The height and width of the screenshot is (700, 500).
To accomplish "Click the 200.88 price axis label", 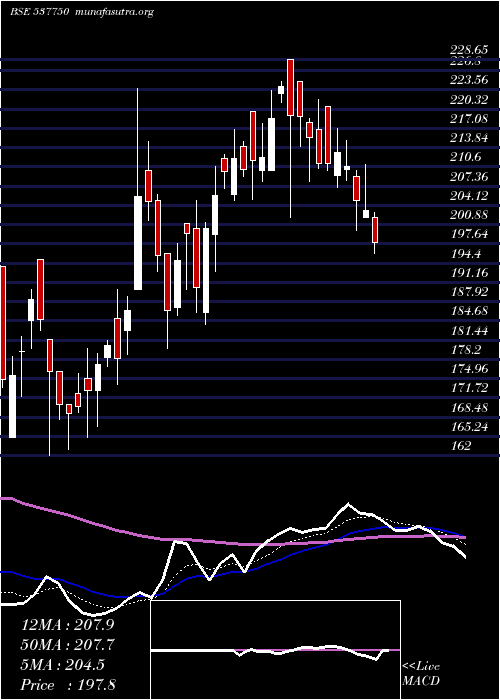I will coord(470,216).
